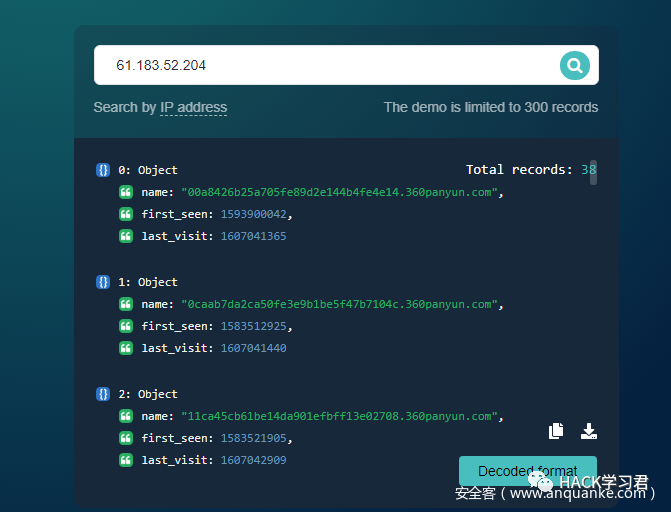Click the first_seen value 1583512925

pyautogui.click(x=254, y=326)
